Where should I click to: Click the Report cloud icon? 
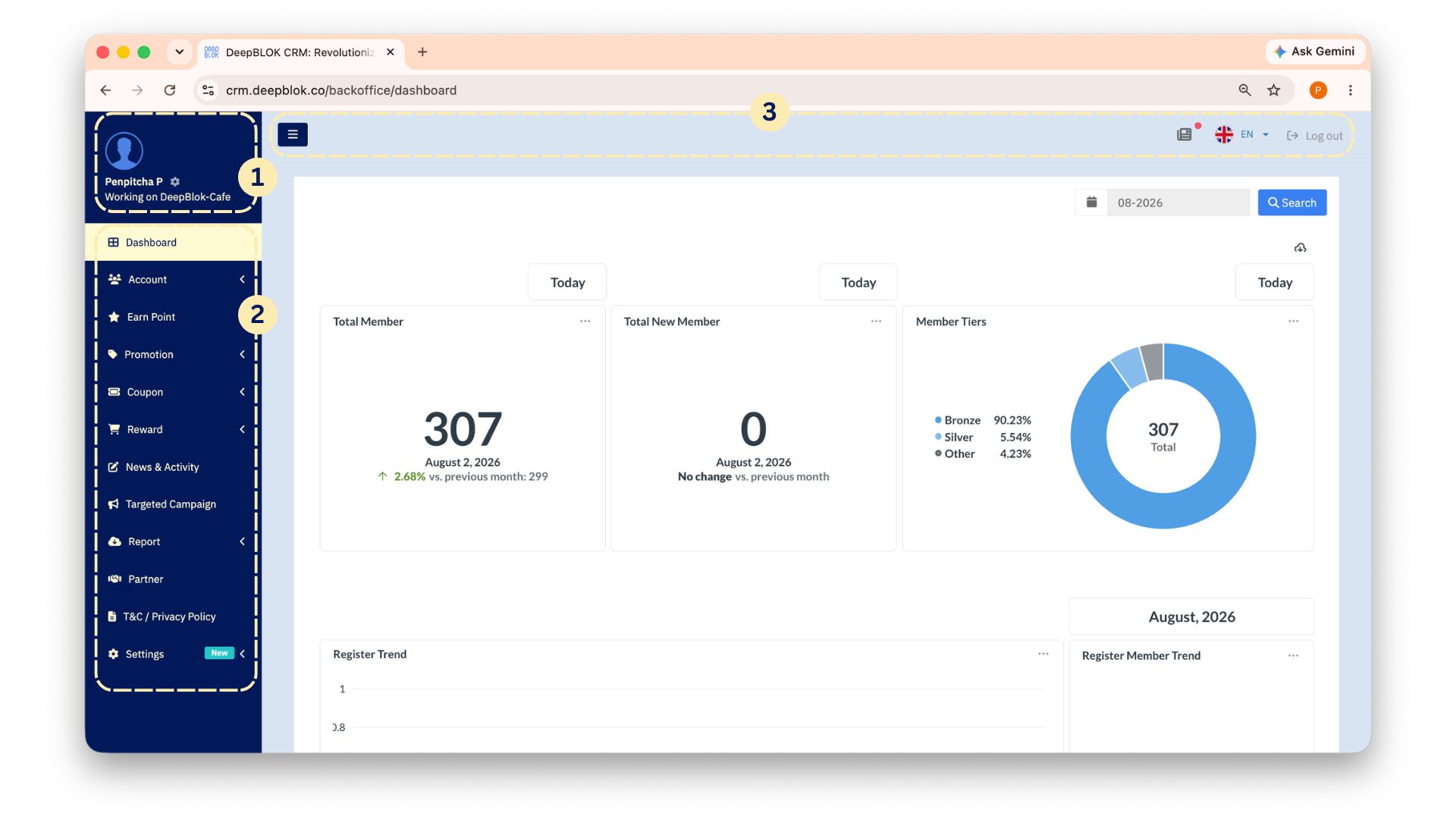coord(115,541)
